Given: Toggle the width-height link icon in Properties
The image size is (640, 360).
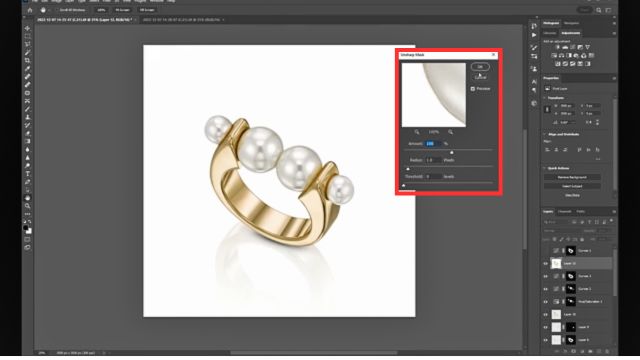Looking at the screenshot, I should [x=547, y=109].
